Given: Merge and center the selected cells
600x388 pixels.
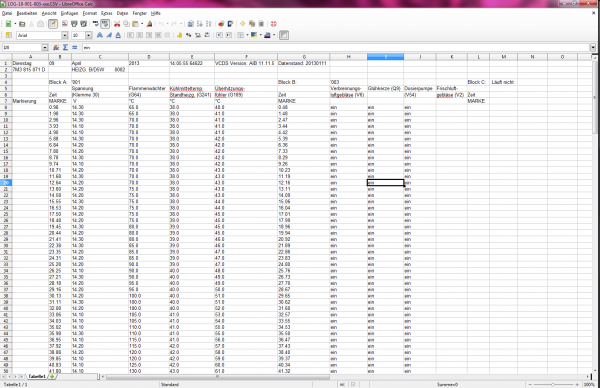Looking at the screenshot, I should pyautogui.click(x=167, y=35).
